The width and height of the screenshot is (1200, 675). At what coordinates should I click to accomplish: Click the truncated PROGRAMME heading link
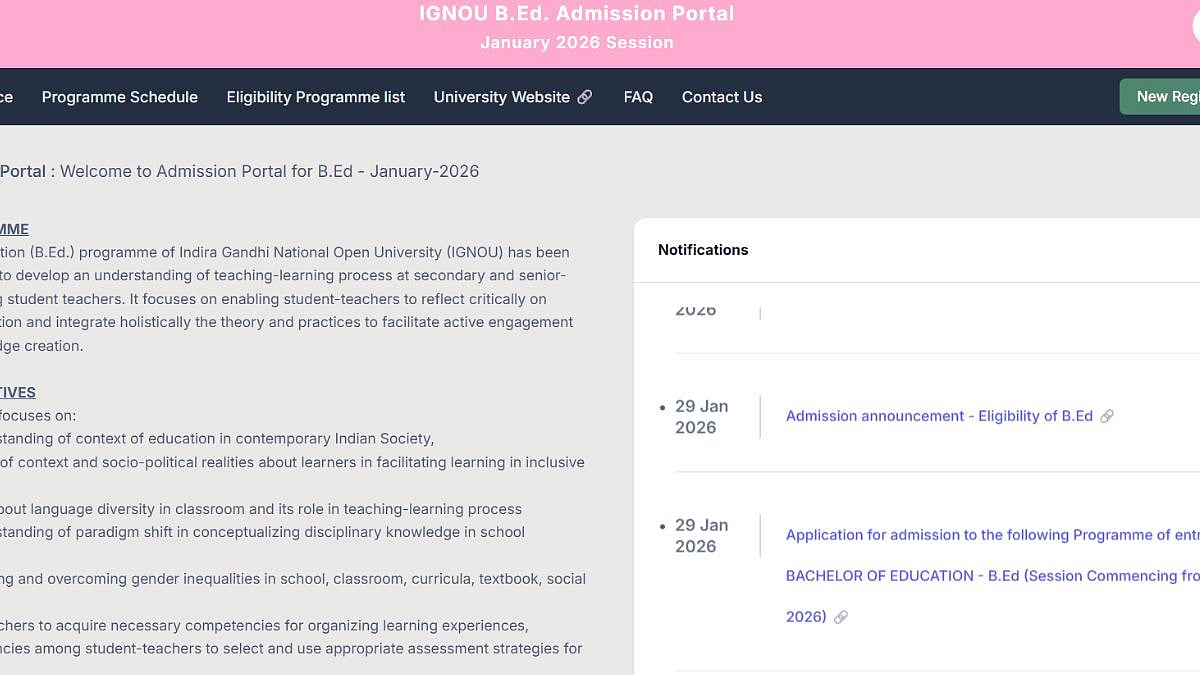pos(14,229)
